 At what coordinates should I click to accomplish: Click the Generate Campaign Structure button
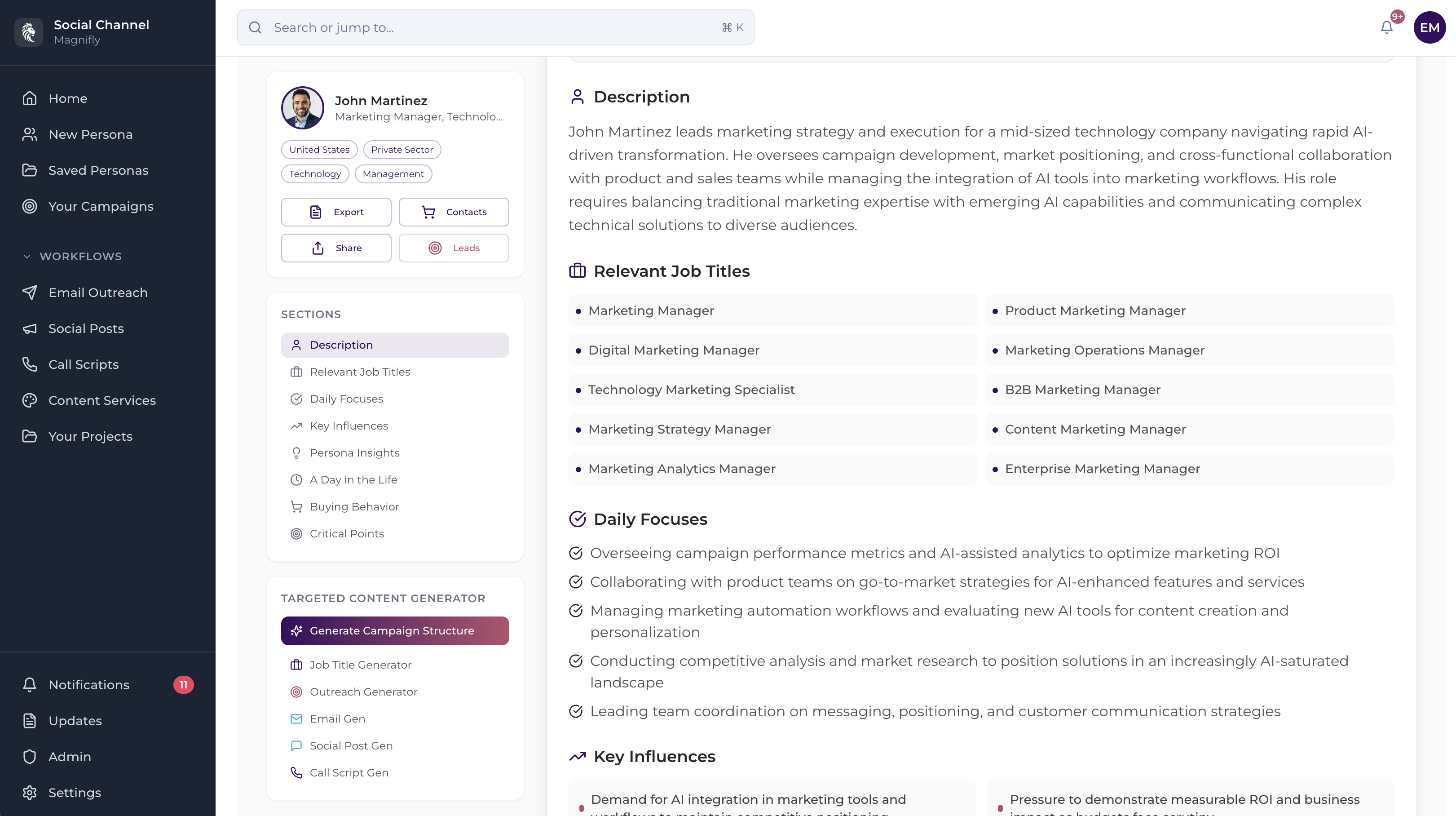[394, 630]
